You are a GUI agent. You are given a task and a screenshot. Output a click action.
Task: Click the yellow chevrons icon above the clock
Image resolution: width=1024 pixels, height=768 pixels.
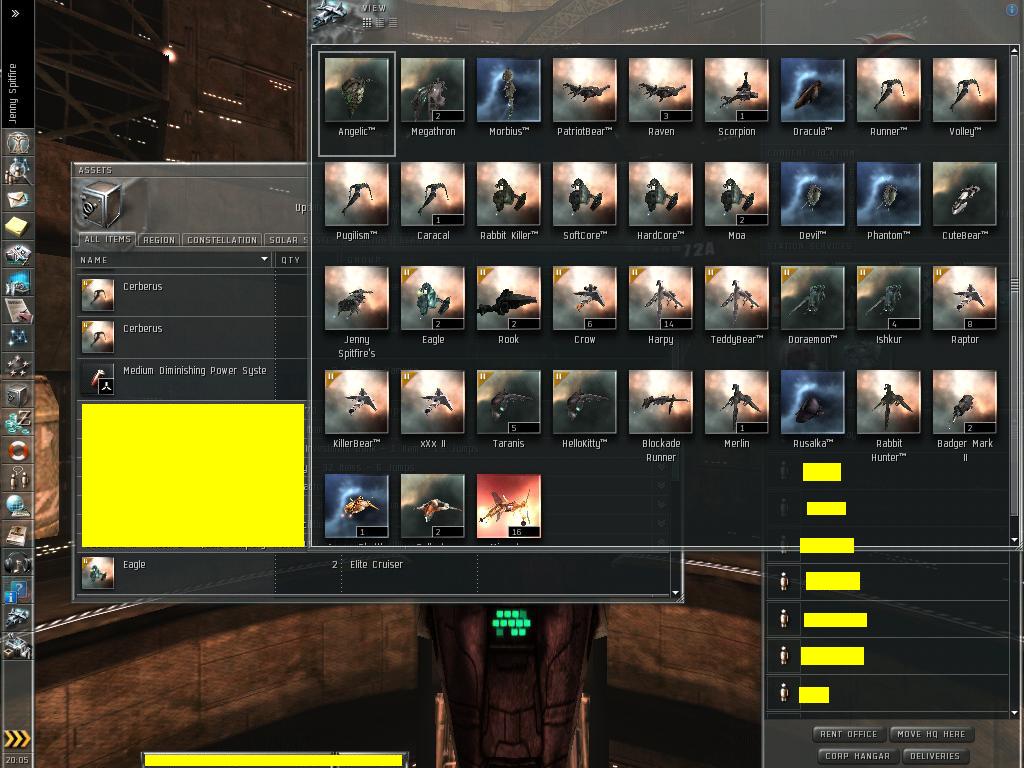(x=17, y=739)
